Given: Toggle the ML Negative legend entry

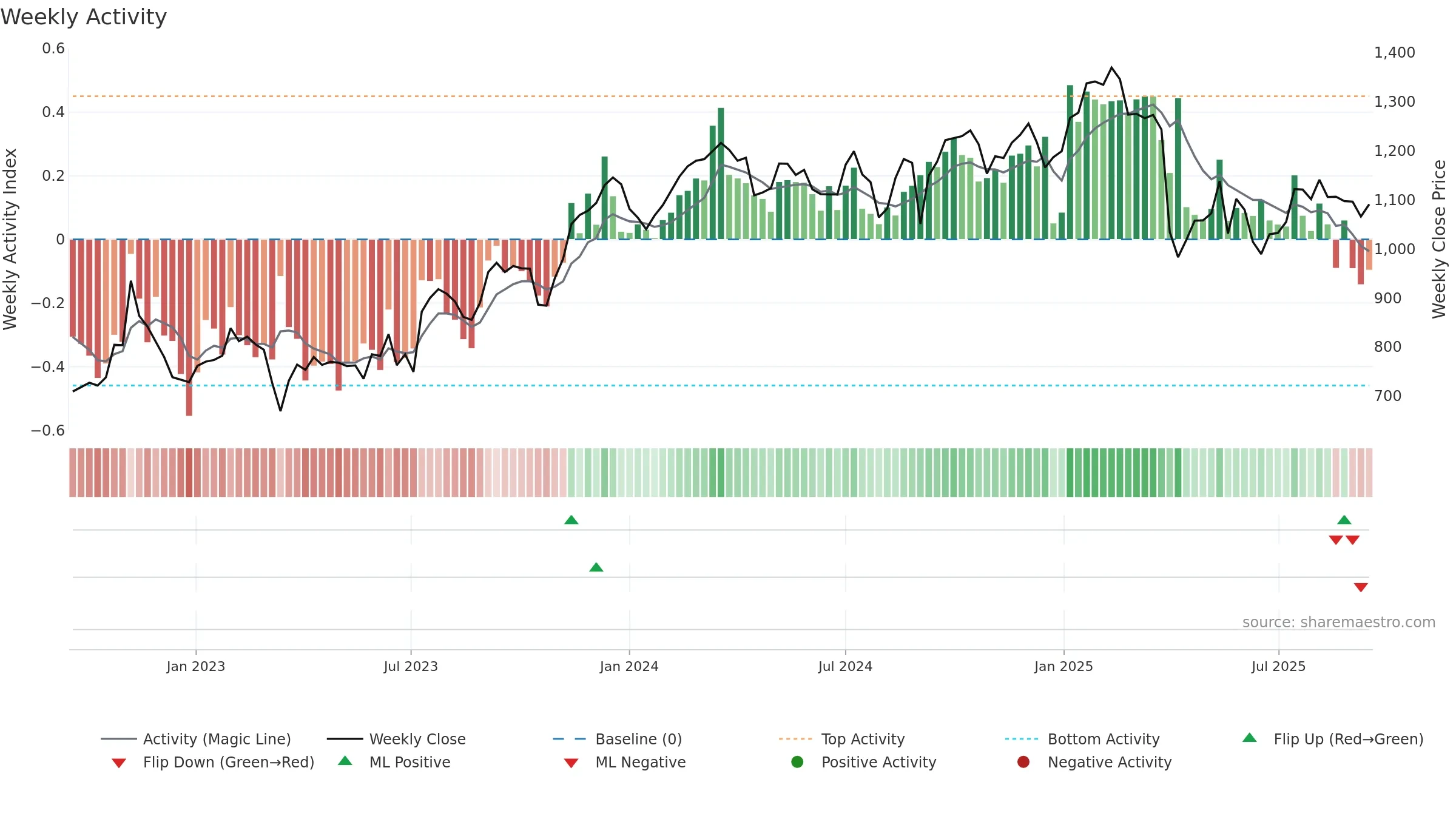Looking at the screenshot, I should (x=625, y=762).
